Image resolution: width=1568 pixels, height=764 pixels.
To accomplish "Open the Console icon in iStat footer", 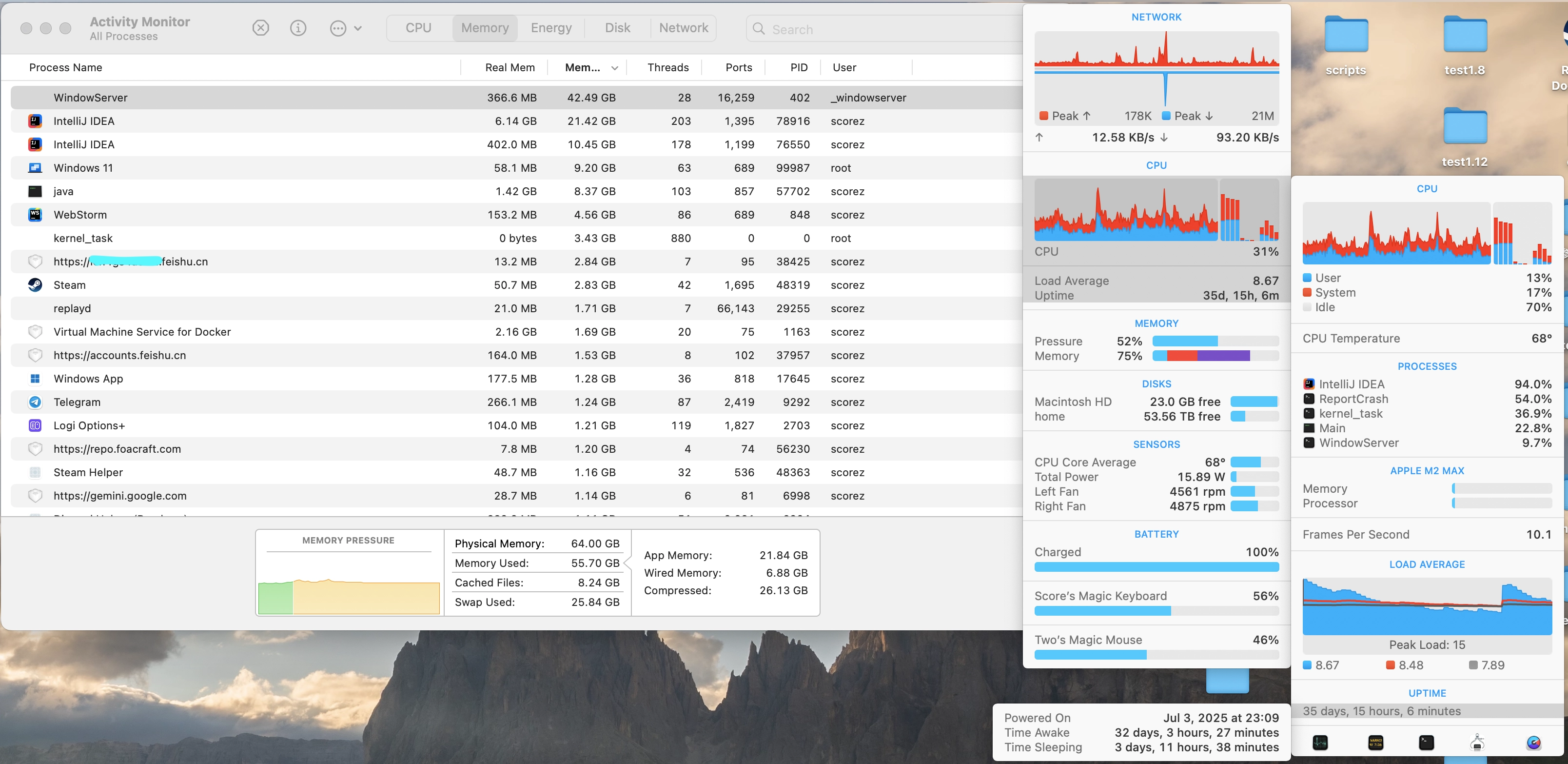I will tap(1375, 742).
